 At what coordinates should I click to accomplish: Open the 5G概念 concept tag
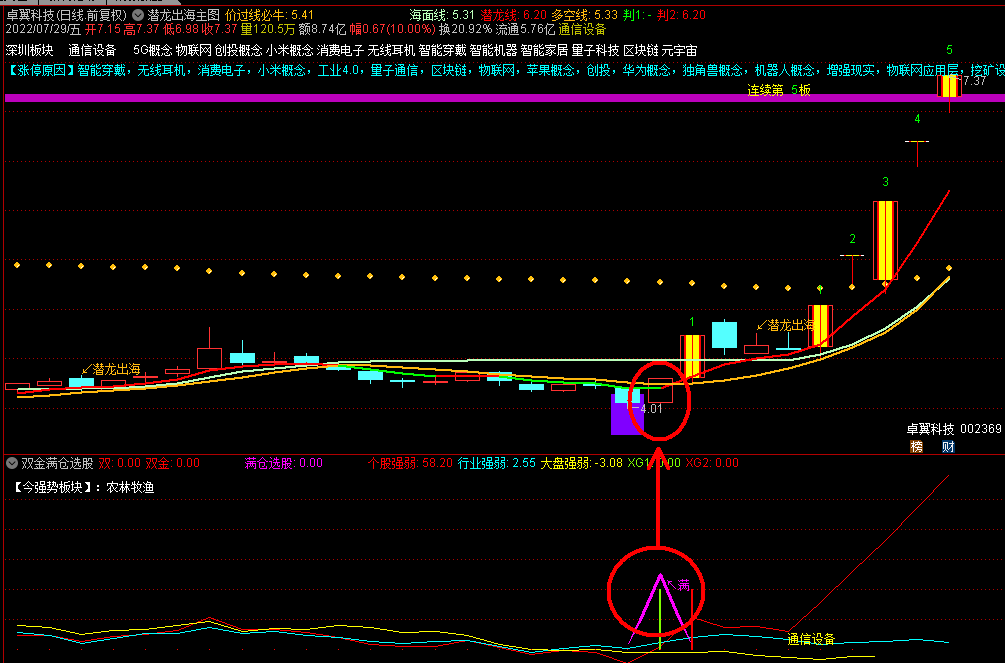[153, 51]
